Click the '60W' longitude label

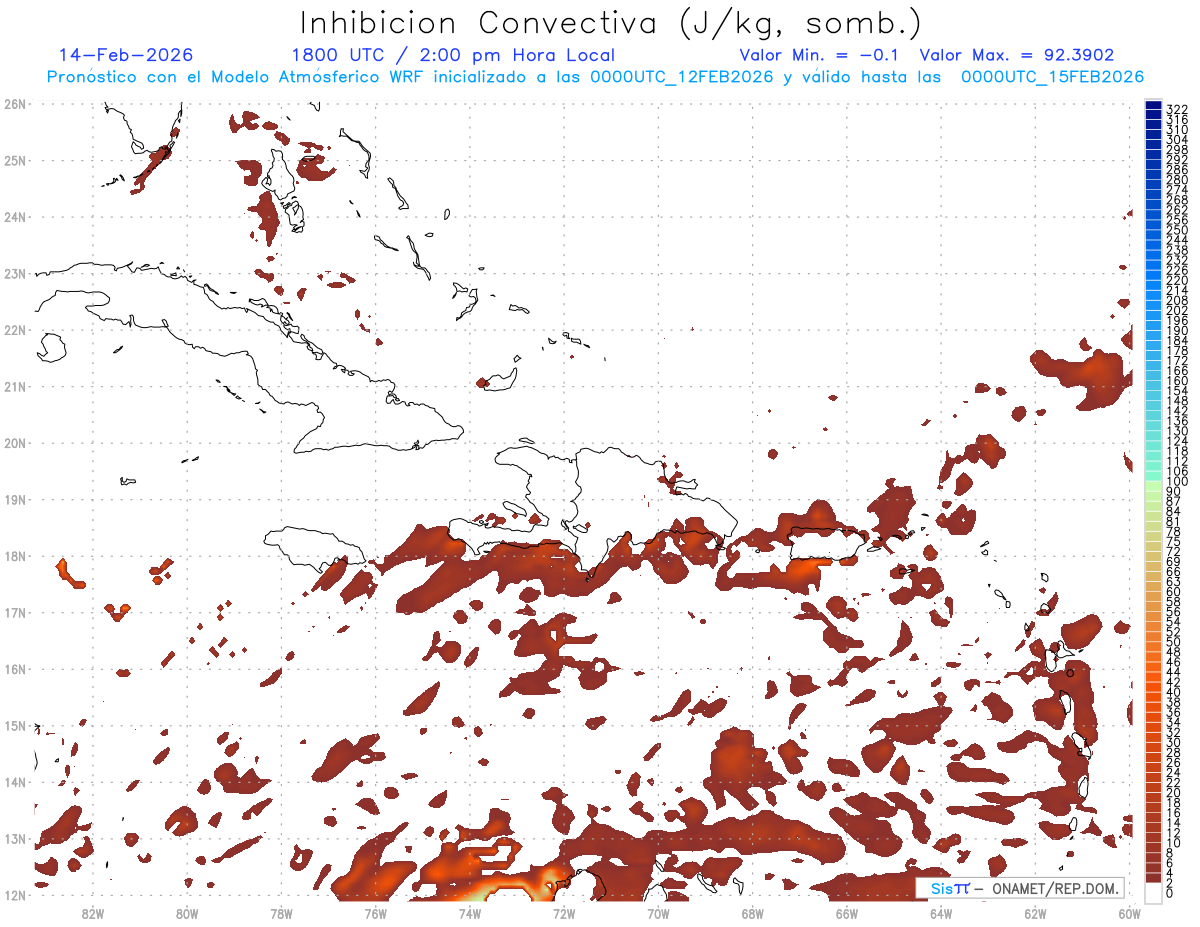pyautogui.click(x=1130, y=913)
